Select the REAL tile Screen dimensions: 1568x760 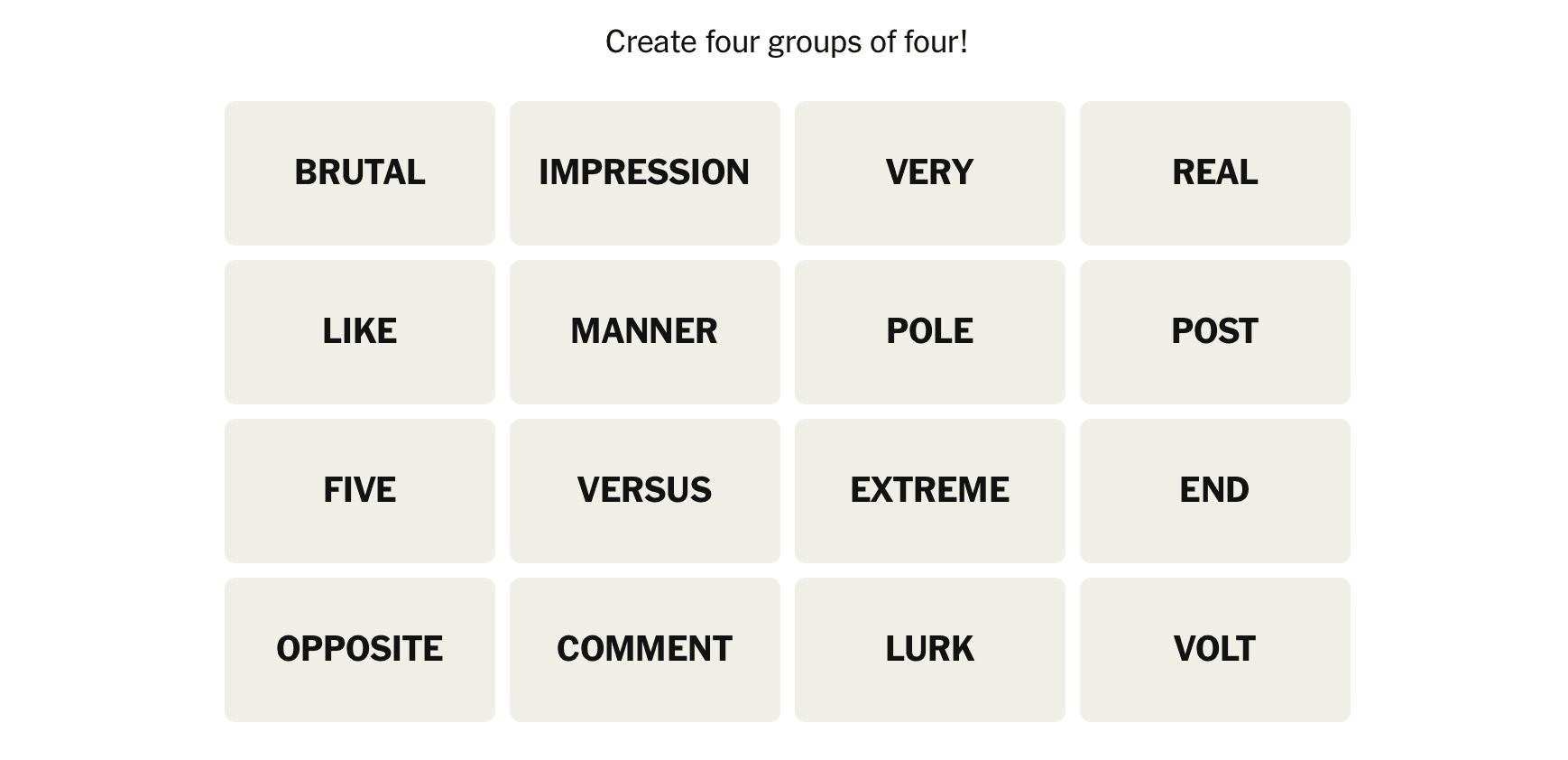pos(1214,172)
